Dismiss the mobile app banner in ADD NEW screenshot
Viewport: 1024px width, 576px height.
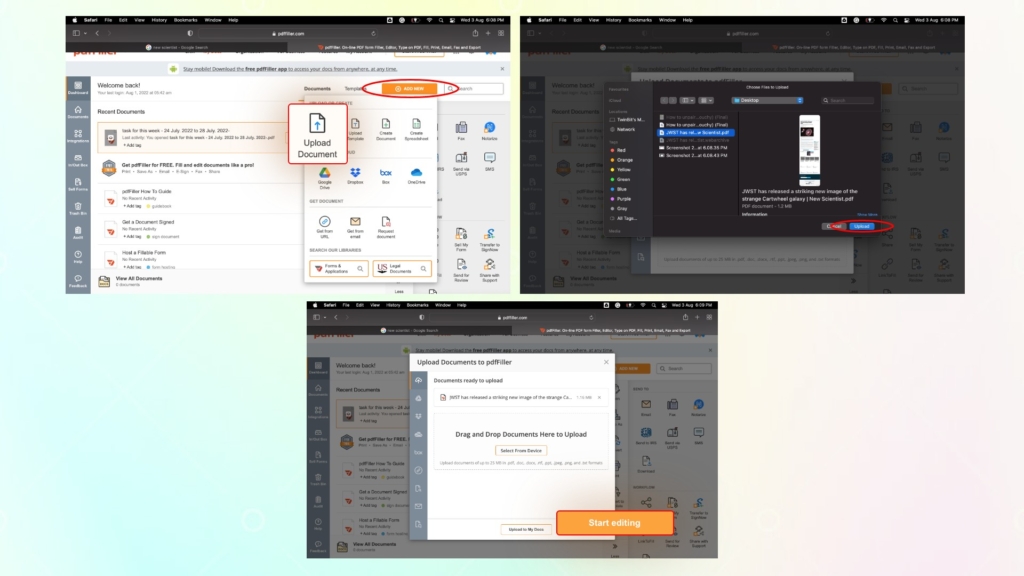pyautogui.click(x=502, y=69)
